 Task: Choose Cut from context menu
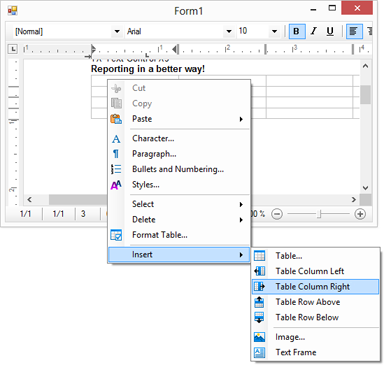click(179, 88)
